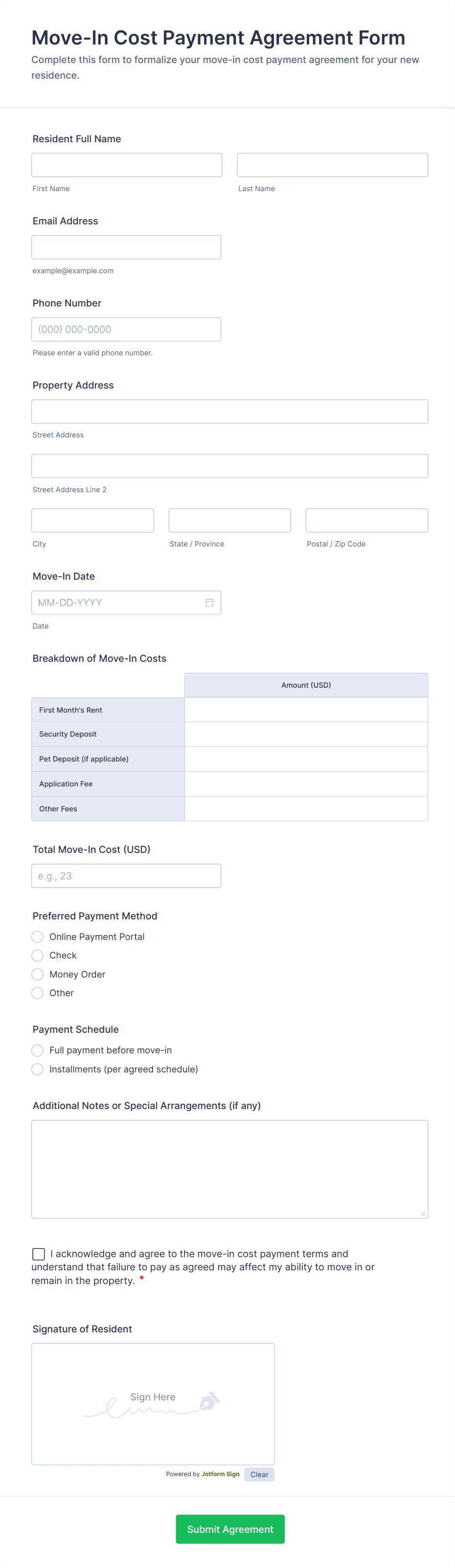Click the Phone Number input
This screenshot has width=455, height=1568.
(126, 329)
